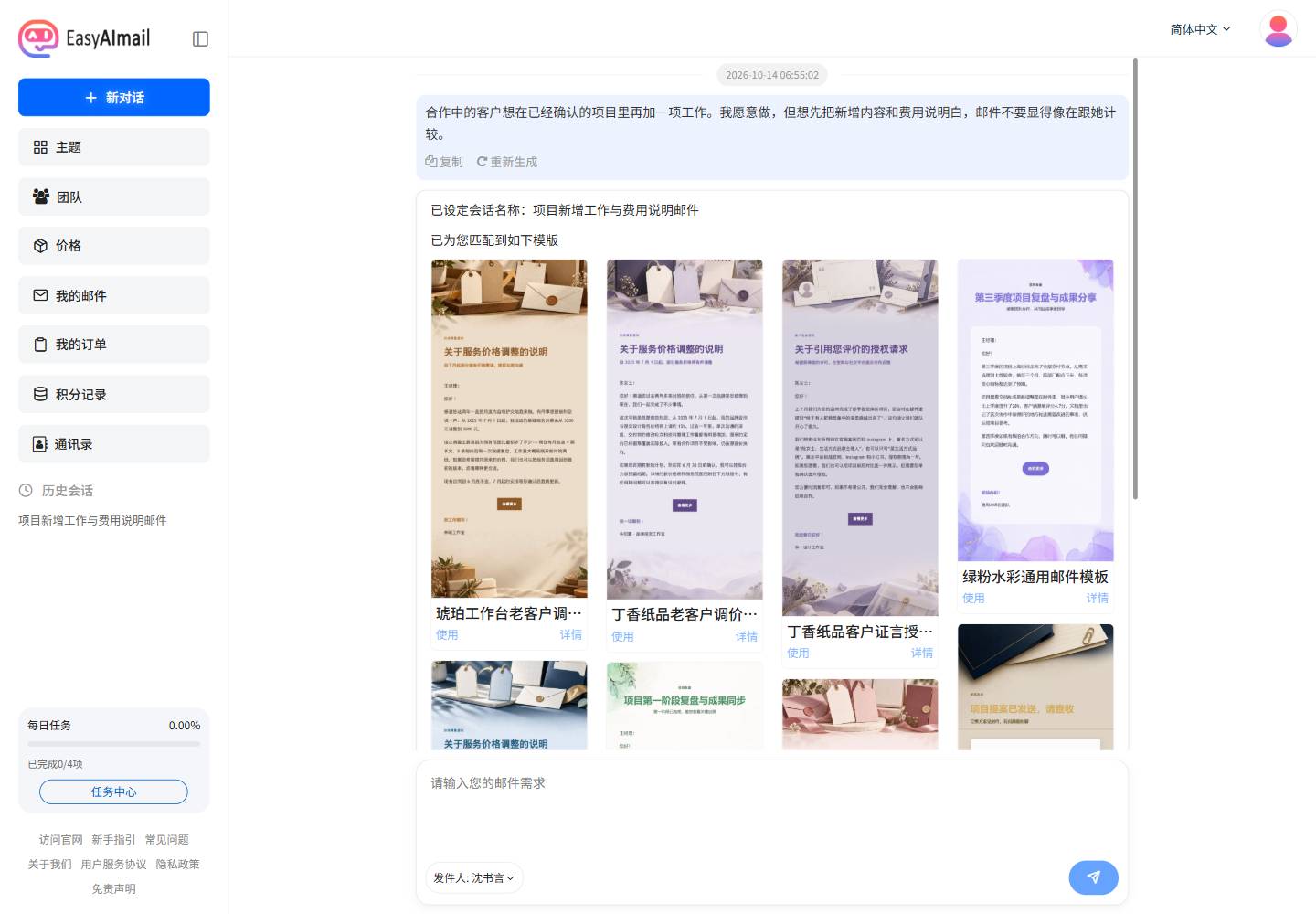1316x914 pixels.
Task: Click 详情 under the 琥珀工作台 template
Action: click(571, 634)
